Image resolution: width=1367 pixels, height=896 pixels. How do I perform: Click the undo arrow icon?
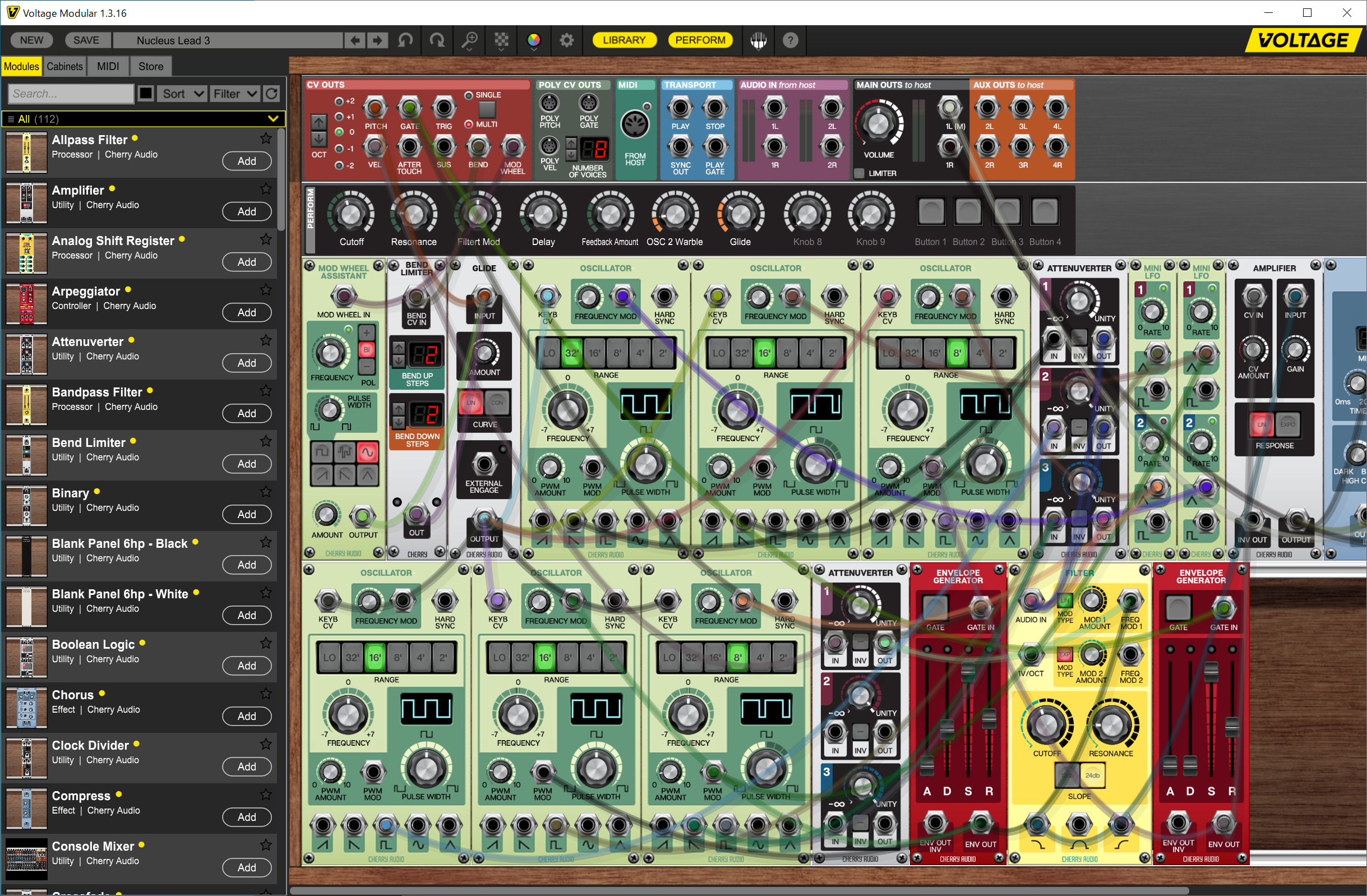(405, 40)
